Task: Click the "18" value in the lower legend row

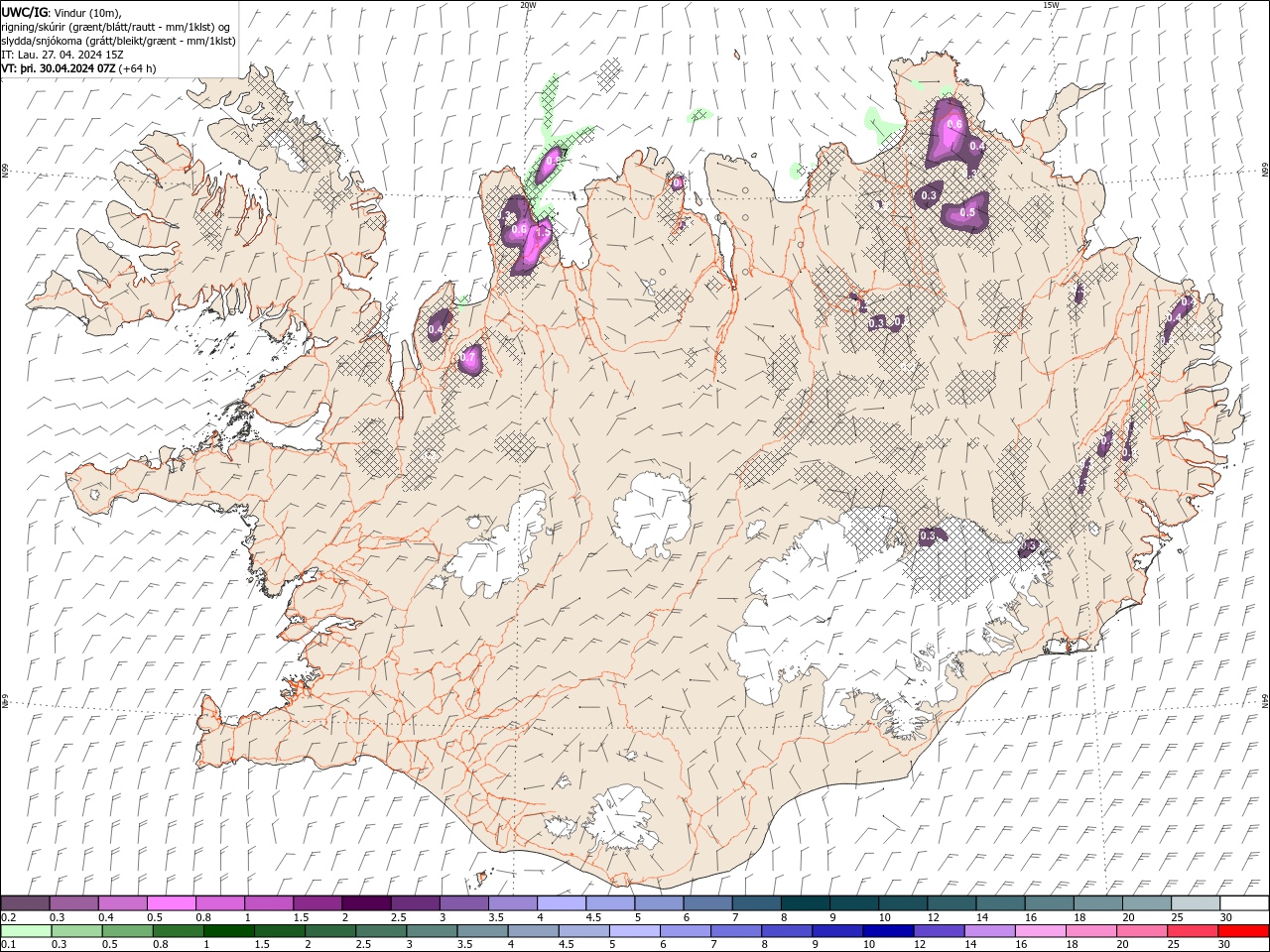Action: (x=1072, y=945)
